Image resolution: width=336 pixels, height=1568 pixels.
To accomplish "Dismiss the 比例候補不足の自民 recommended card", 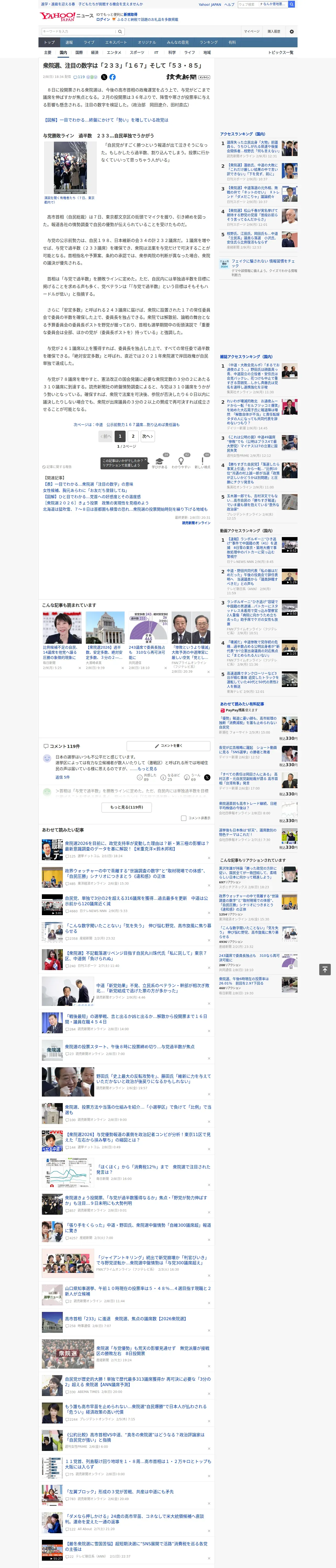I will (79, 668).
